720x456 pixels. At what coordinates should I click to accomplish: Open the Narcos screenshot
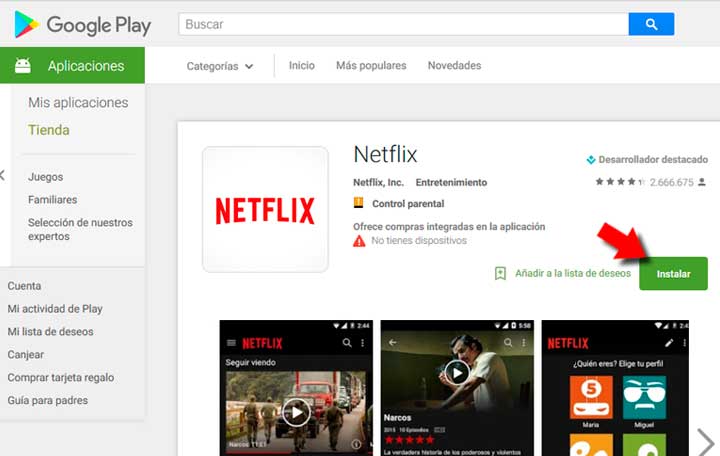point(457,388)
